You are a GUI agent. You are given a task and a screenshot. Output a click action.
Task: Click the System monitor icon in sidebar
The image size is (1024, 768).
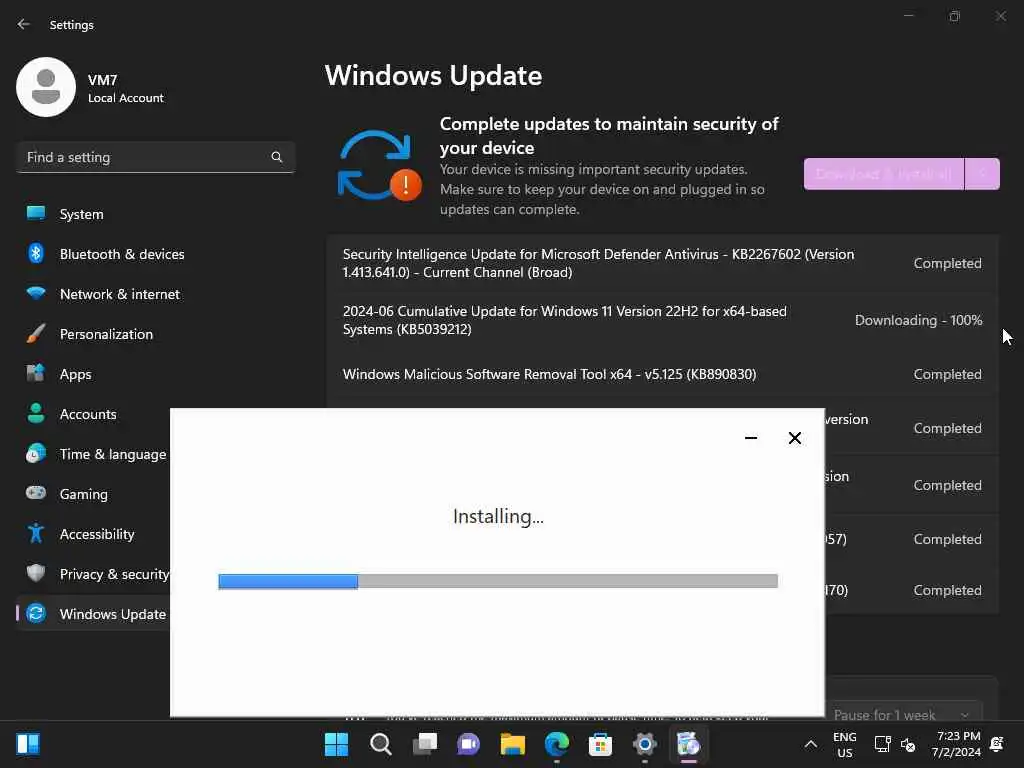coord(36,213)
